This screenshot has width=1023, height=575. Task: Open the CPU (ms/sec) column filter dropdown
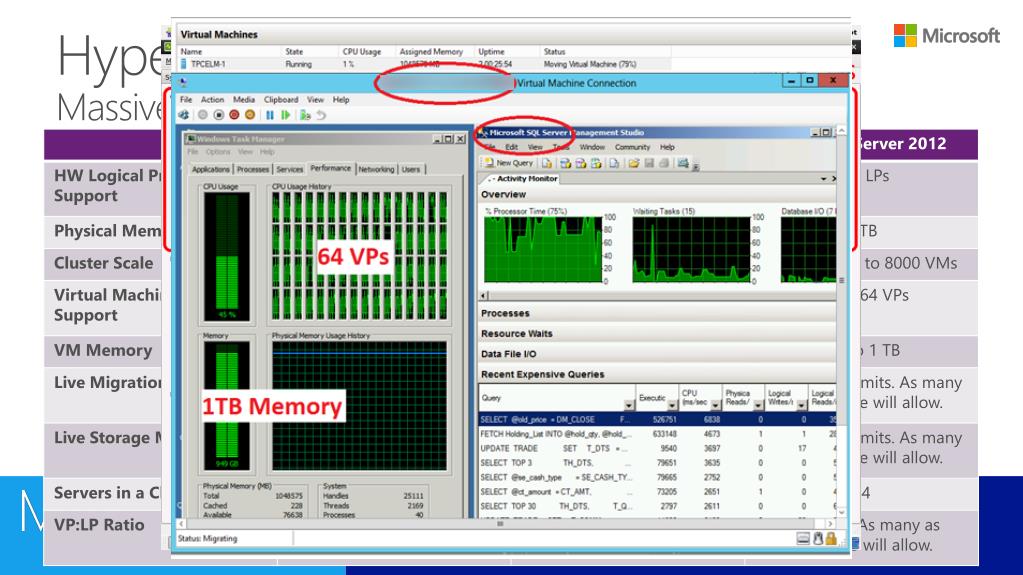point(716,405)
